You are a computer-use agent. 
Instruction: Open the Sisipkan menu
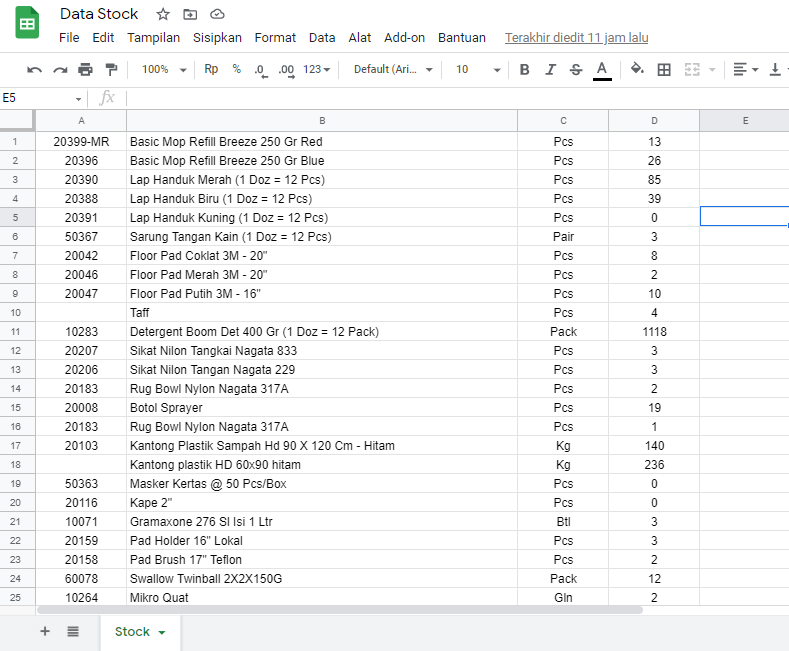[217, 38]
